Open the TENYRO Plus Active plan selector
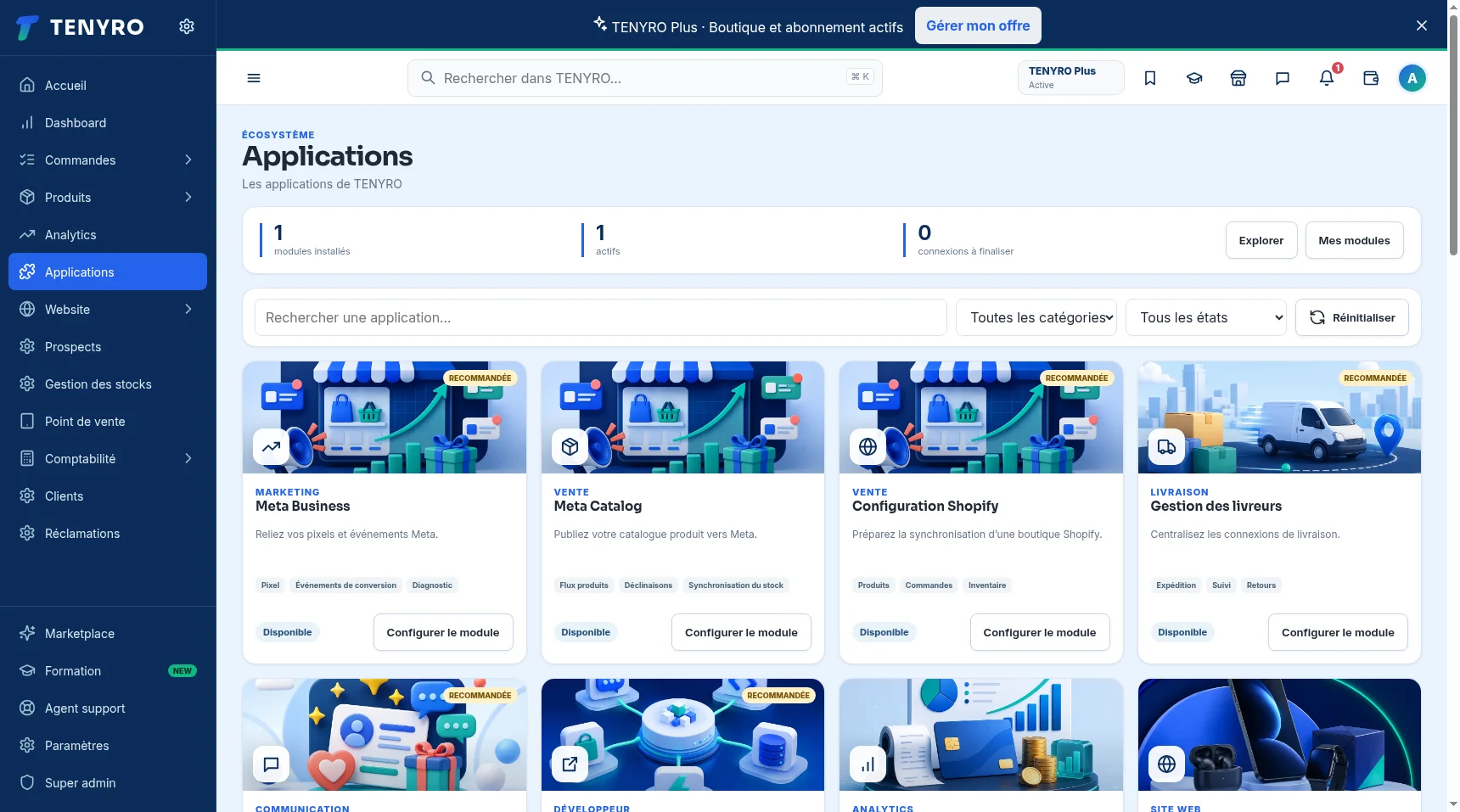The height and width of the screenshot is (812, 1460). click(x=1071, y=77)
